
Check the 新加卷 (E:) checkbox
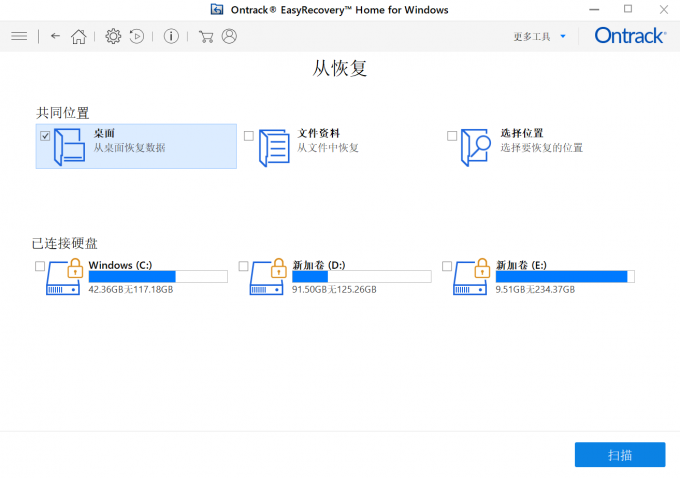coord(447,266)
